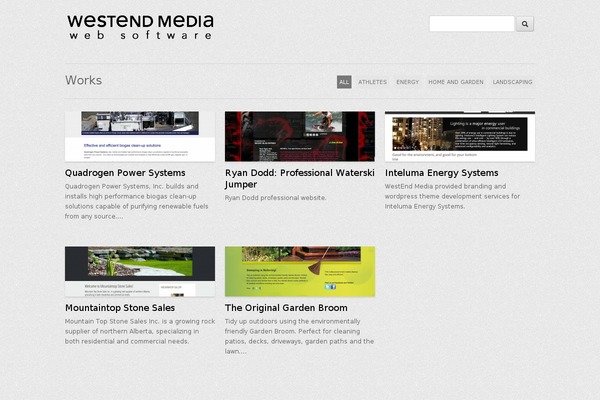Click The Original Garden Broom title
This screenshot has height=400, width=600.
coord(286,308)
